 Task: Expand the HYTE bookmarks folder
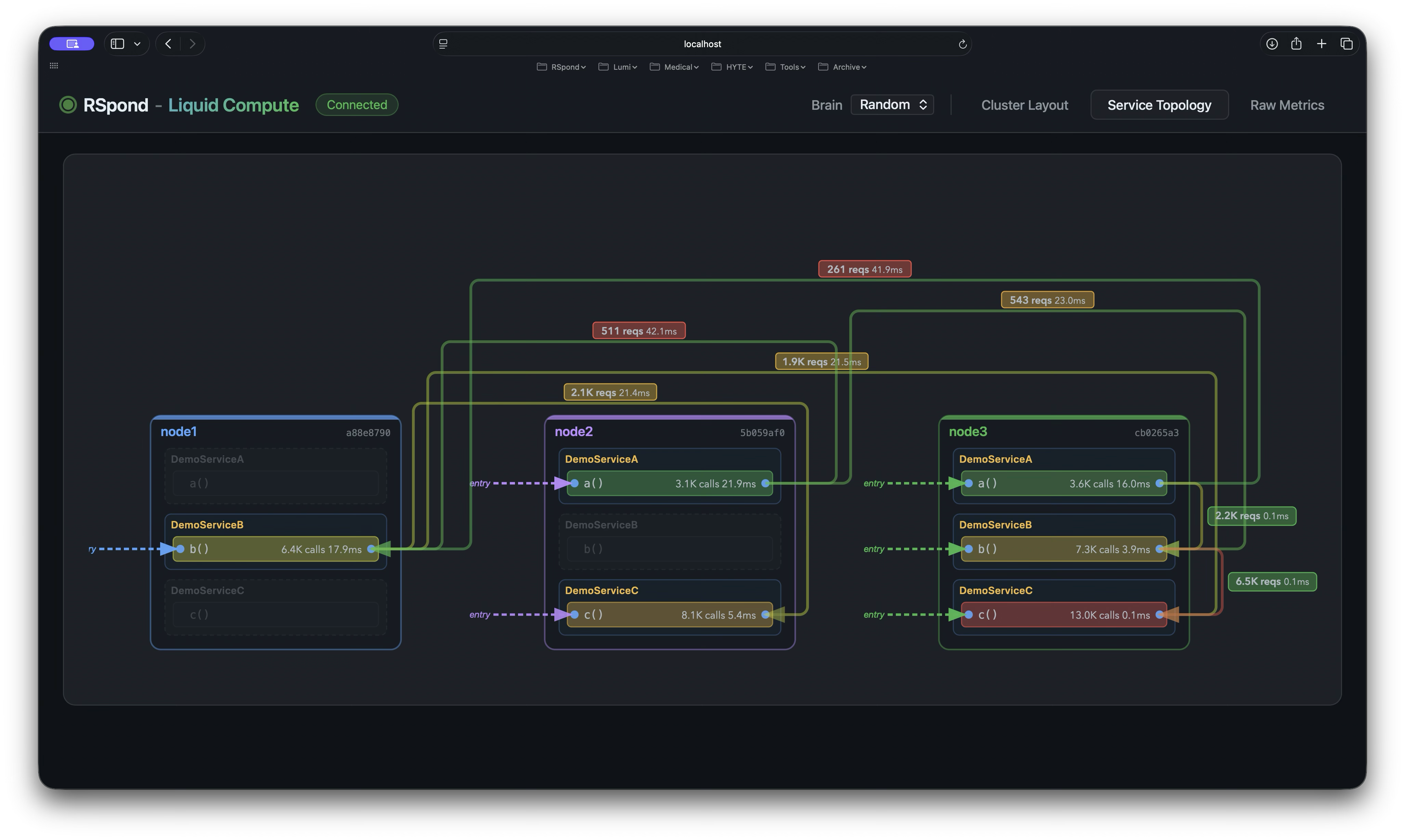(732, 67)
